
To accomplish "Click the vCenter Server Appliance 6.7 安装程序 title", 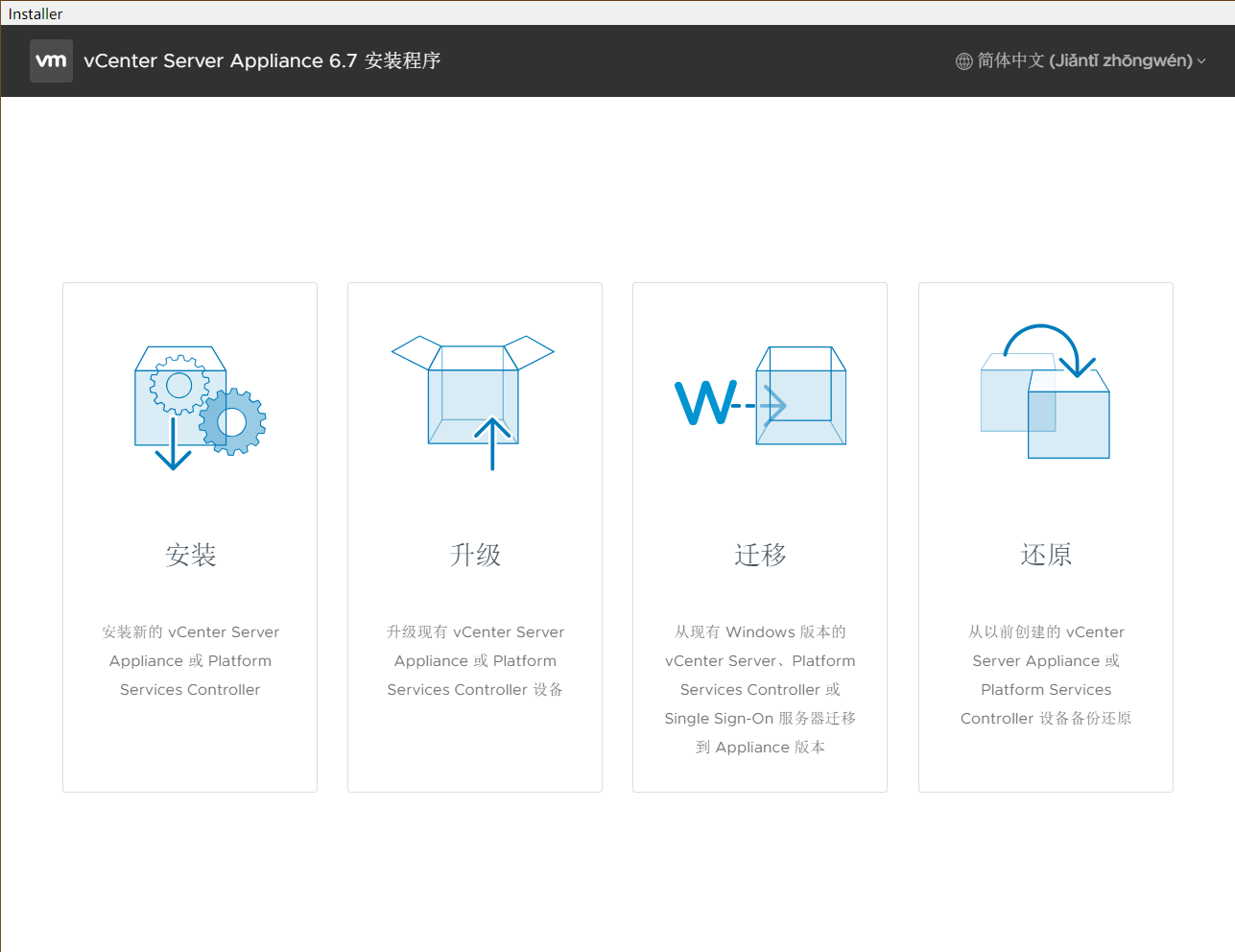I will [x=262, y=60].
